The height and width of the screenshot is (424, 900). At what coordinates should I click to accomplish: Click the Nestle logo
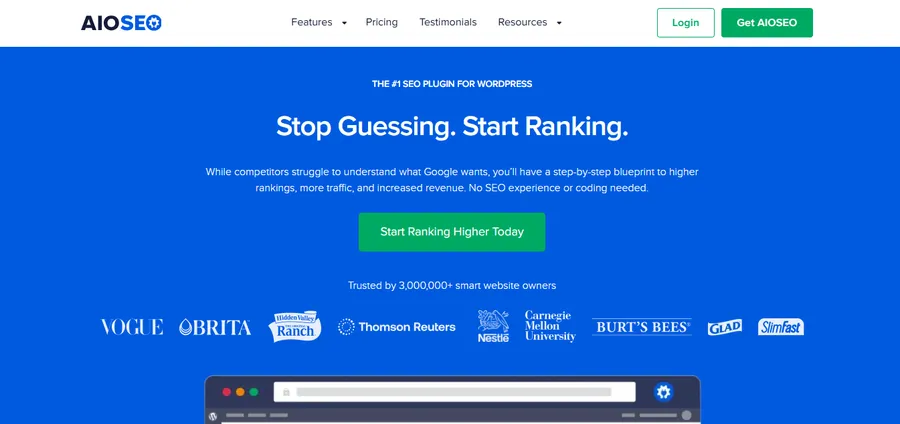(x=493, y=326)
